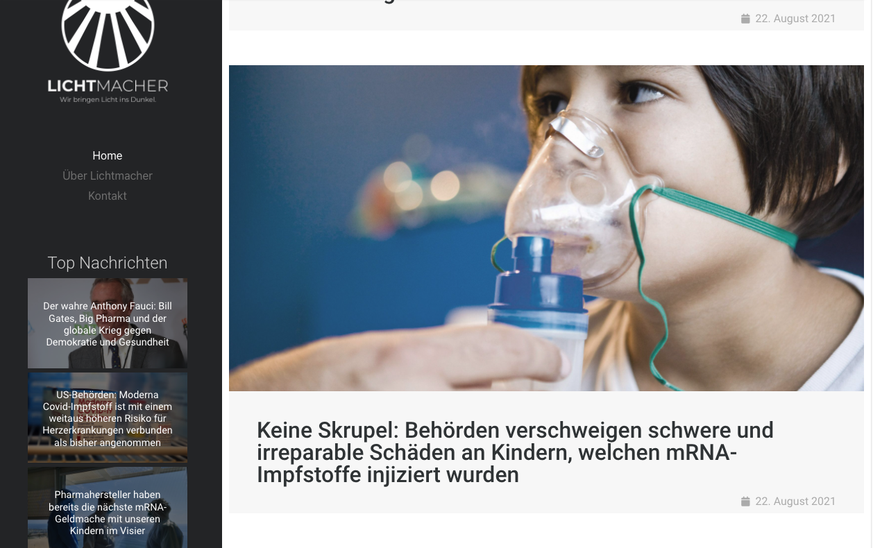The width and height of the screenshot is (873, 548).
Task: Click the Lichtmacher sunburst logo
Action: coord(107,33)
